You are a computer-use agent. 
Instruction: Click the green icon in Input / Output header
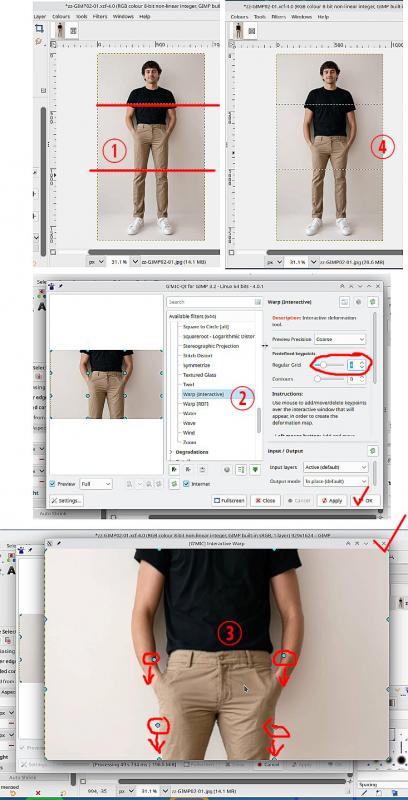click(x=373, y=451)
